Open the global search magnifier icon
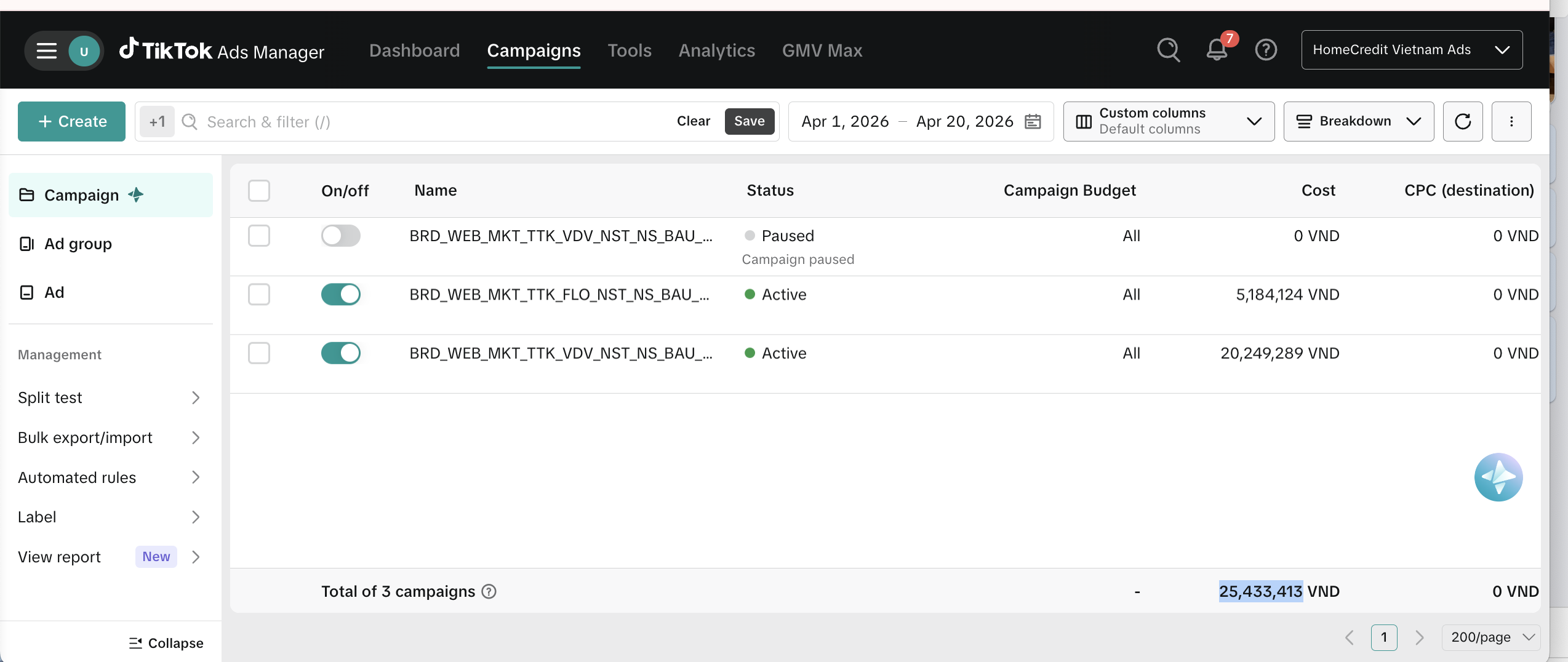Screen dimensions: 1568x662 pos(1169,50)
